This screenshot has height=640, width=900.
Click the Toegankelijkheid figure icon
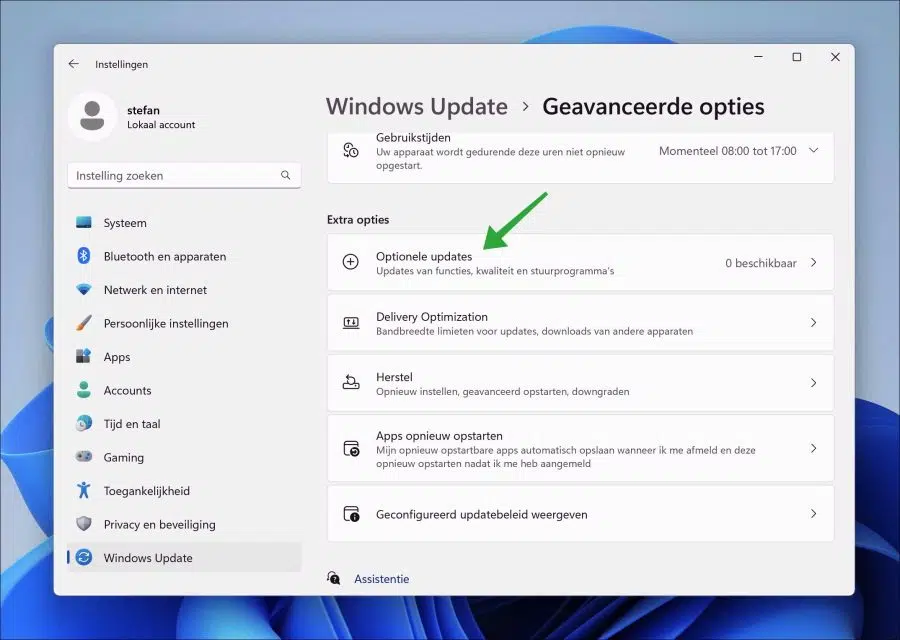(84, 490)
